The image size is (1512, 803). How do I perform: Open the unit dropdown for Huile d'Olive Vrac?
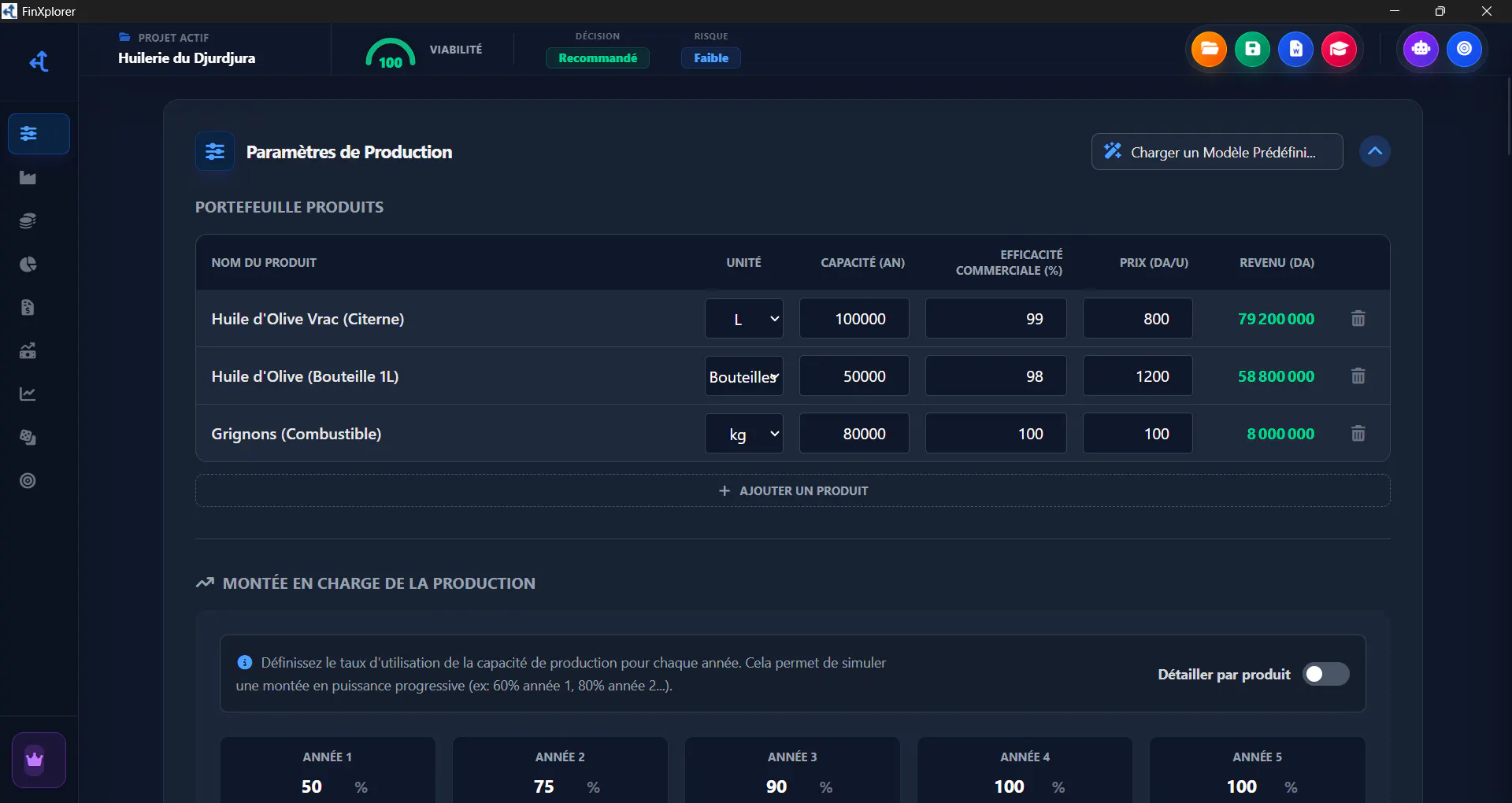click(744, 319)
